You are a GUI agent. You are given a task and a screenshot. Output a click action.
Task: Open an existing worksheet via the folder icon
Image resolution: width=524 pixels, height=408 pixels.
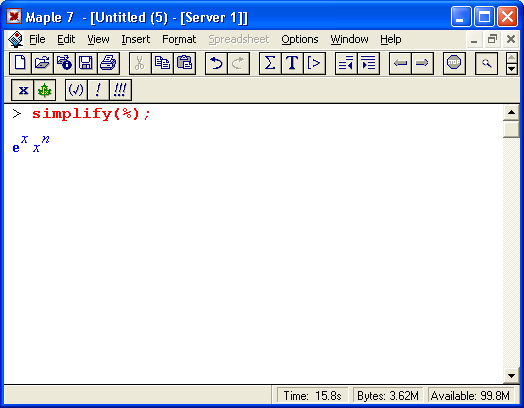[42, 63]
